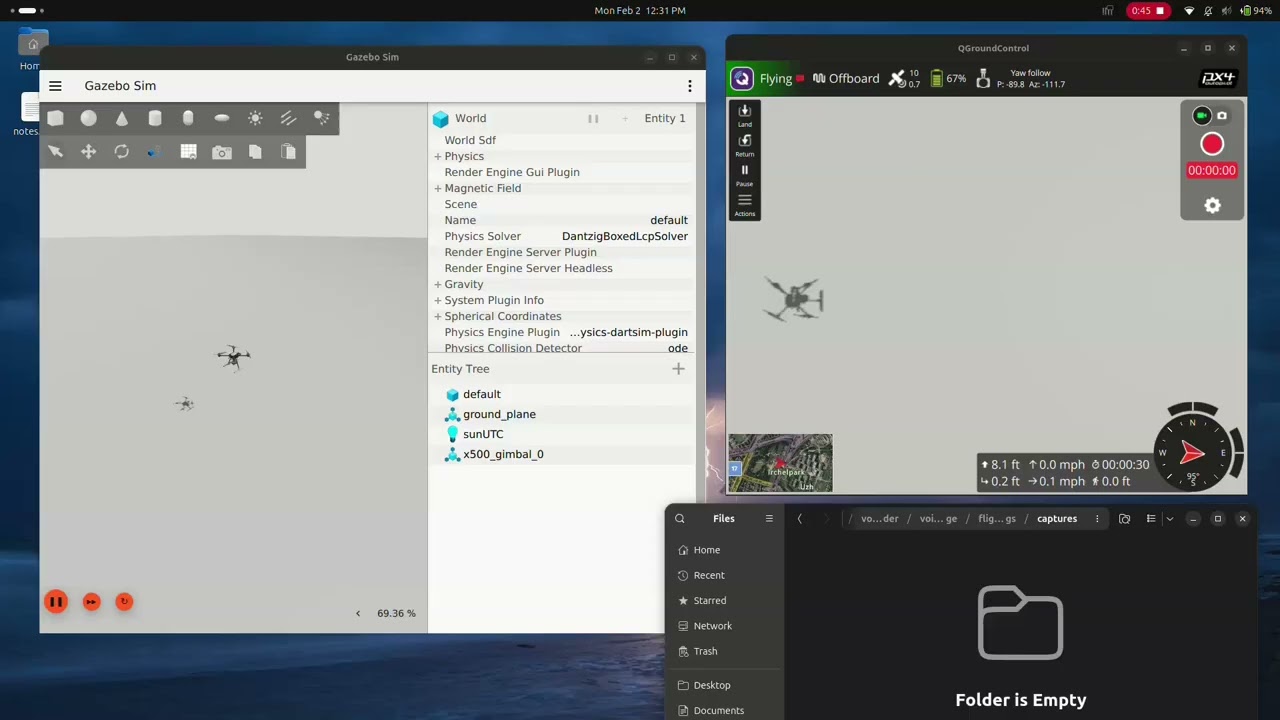The width and height of the screenshot is (1280, 720).
Task: Add a point light in Gazebo
Action: coord(255,118)
